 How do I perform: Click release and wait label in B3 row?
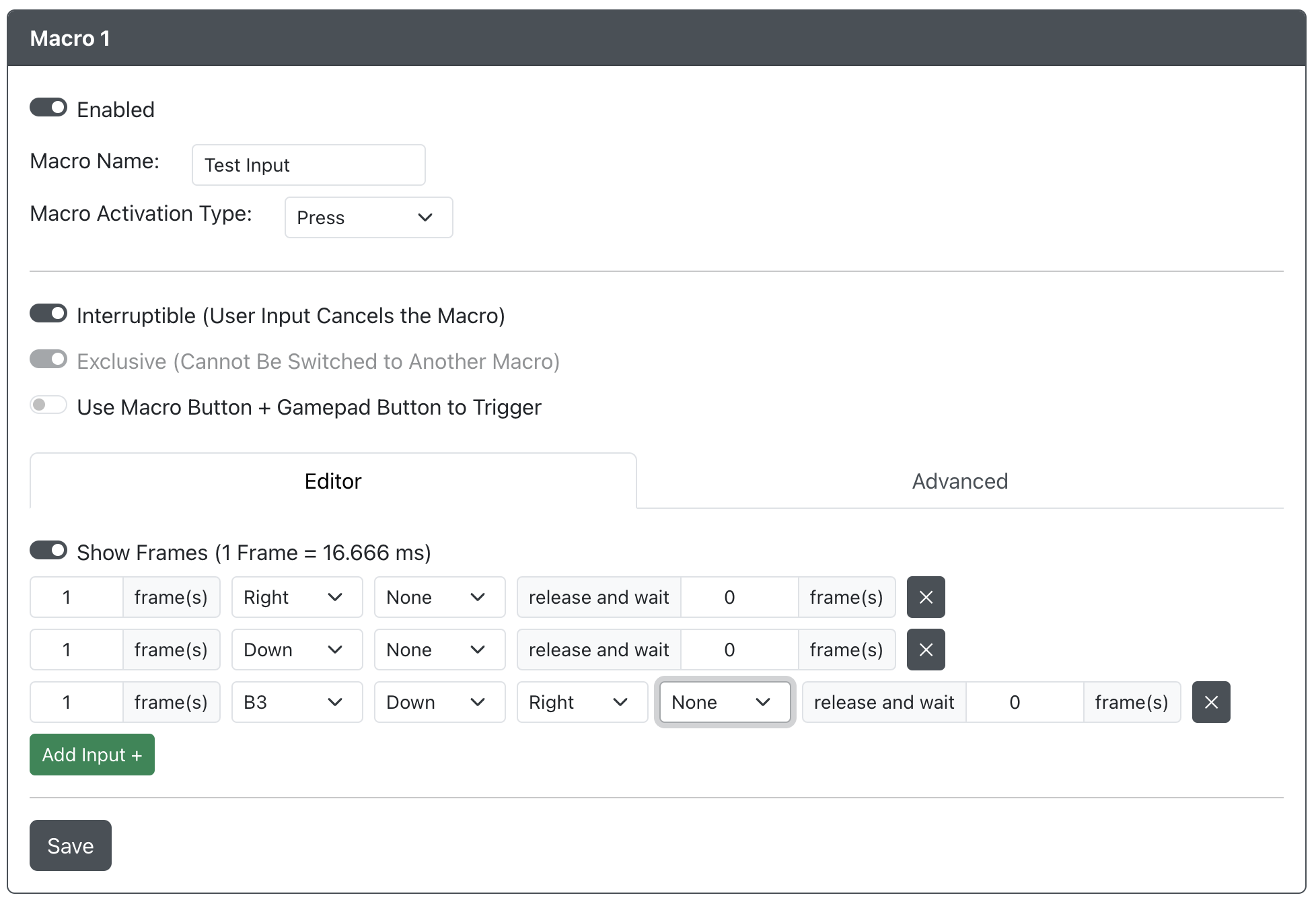(884, 702)
